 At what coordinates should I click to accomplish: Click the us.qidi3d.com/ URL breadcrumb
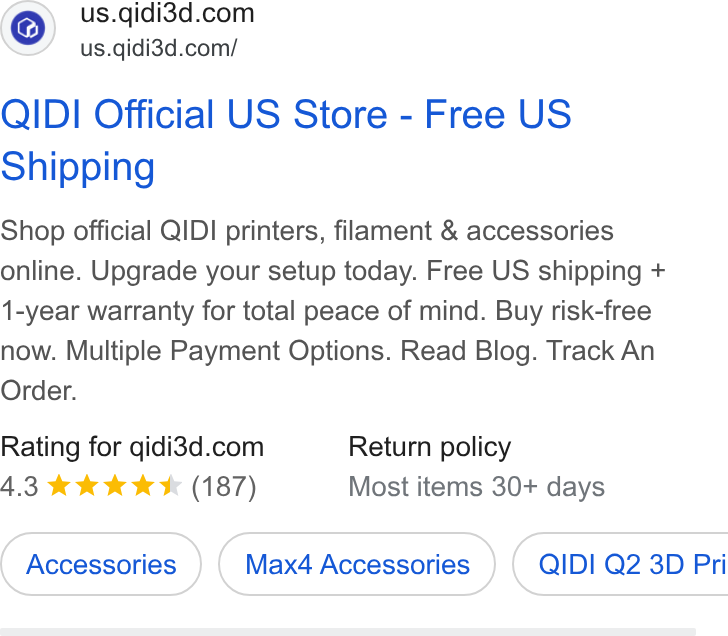pyautogui.click(x=158, y=48)
